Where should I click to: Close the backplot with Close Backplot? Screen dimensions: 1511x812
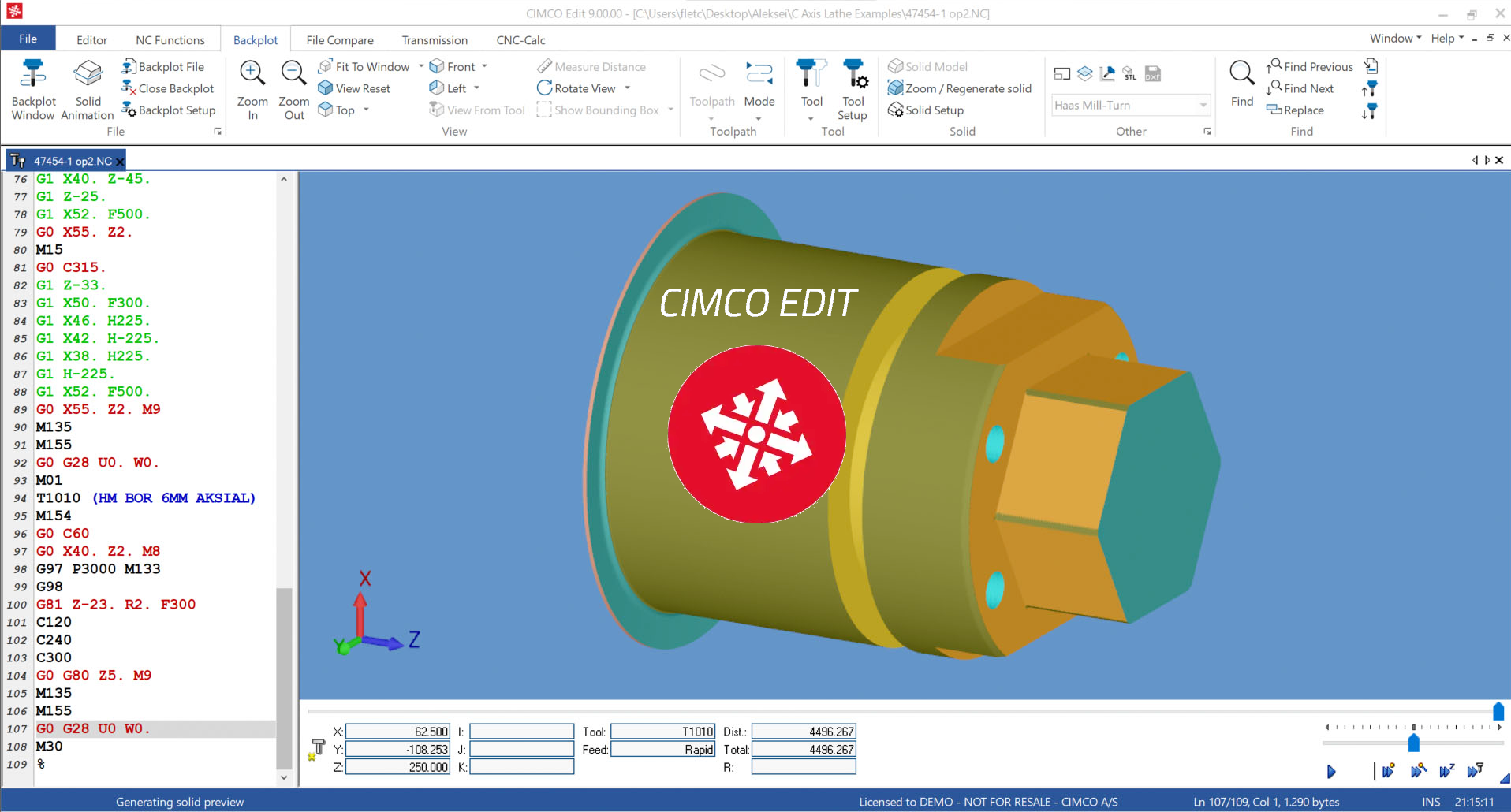(168, 88)
